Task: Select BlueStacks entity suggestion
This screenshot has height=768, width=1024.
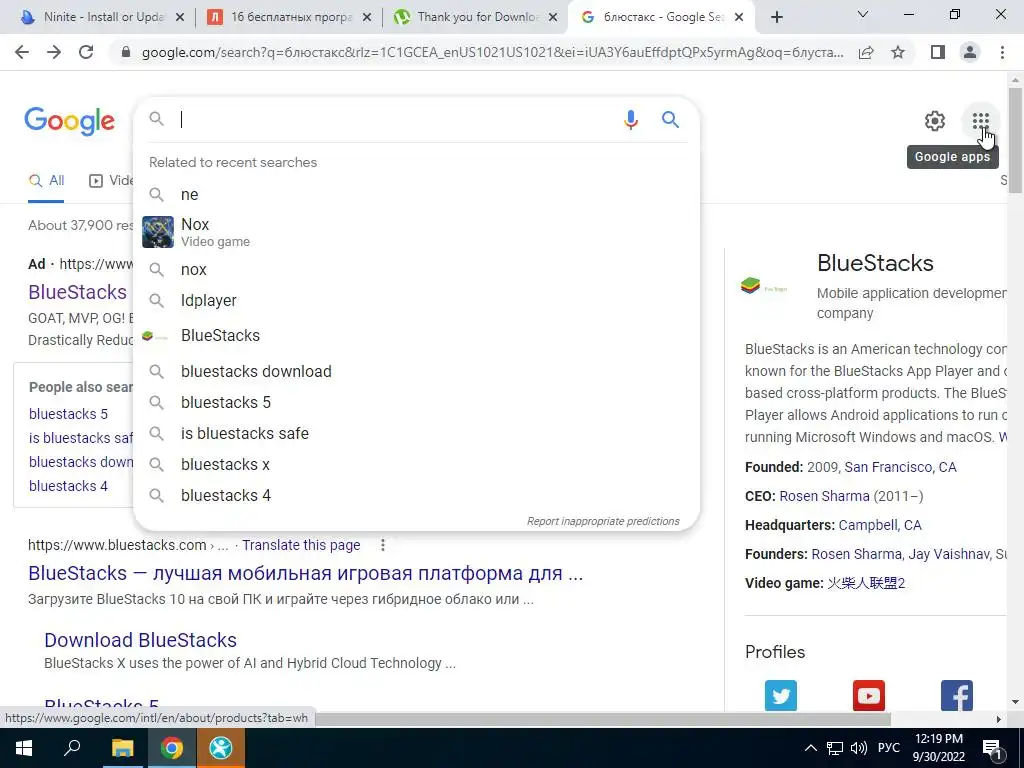Action: click(x=416, y=336)
